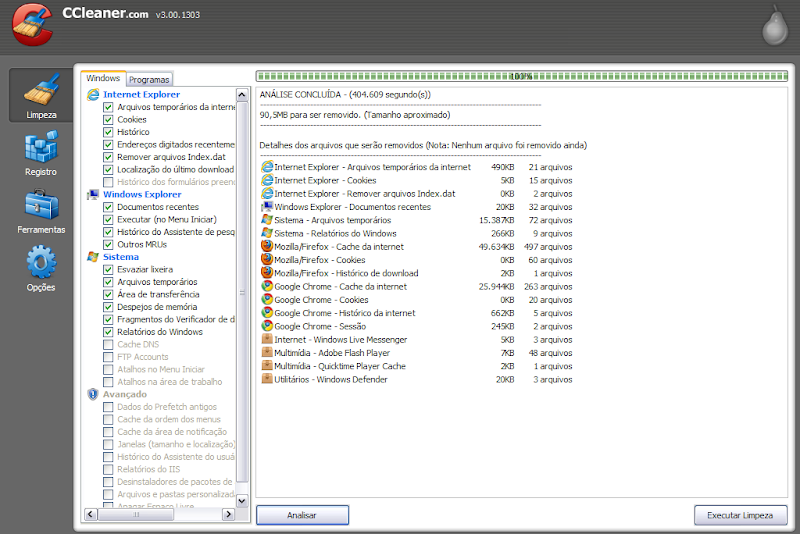The height and width of the screenshot is (534, 800).
Task: Enable Relatórios do IIS checkbox
Action: tap(108, 469)
